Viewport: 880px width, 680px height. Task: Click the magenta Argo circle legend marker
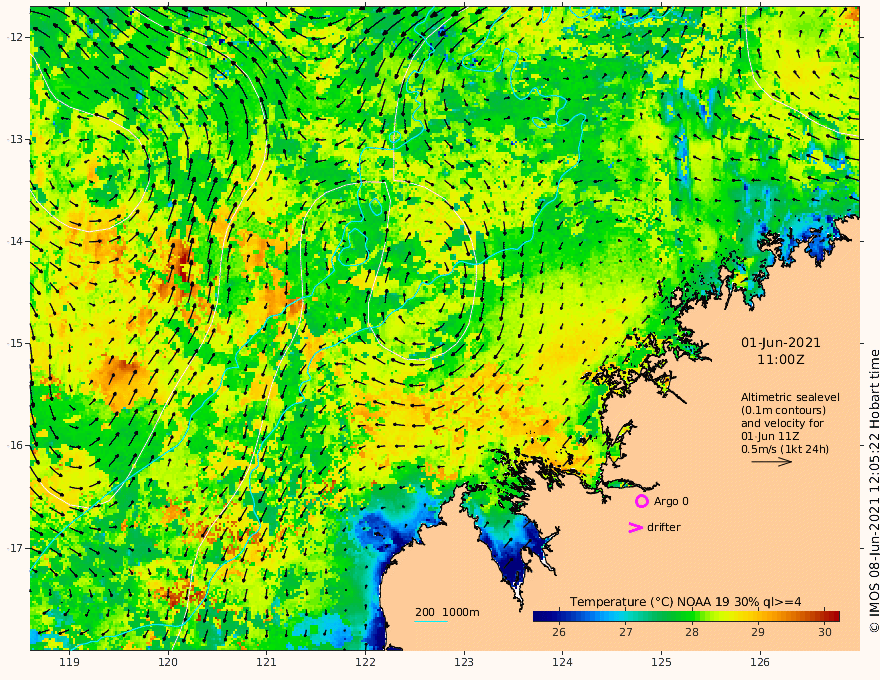pyautogui.click(x=641, y=501)
